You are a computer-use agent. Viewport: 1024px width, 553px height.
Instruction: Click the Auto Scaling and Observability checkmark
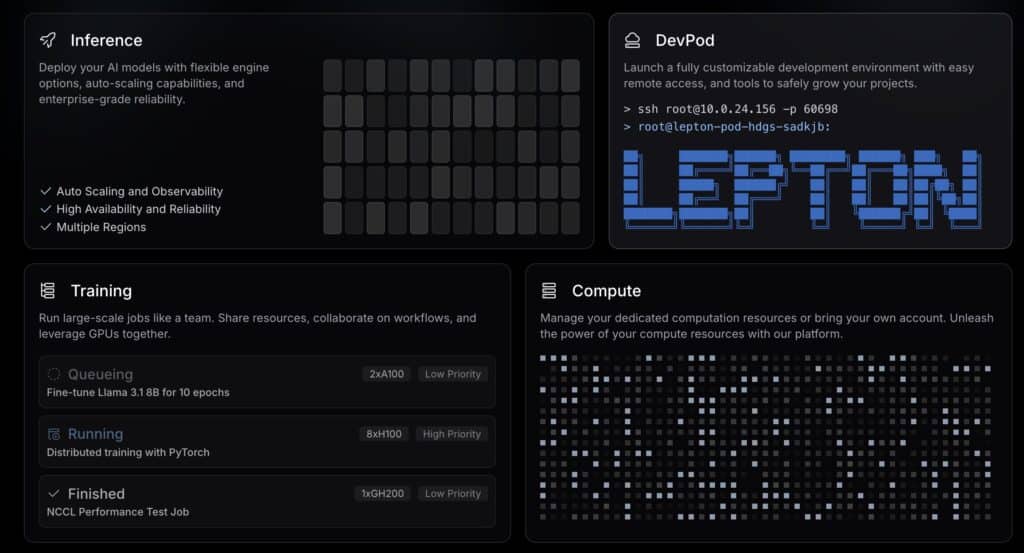(46, 191)
